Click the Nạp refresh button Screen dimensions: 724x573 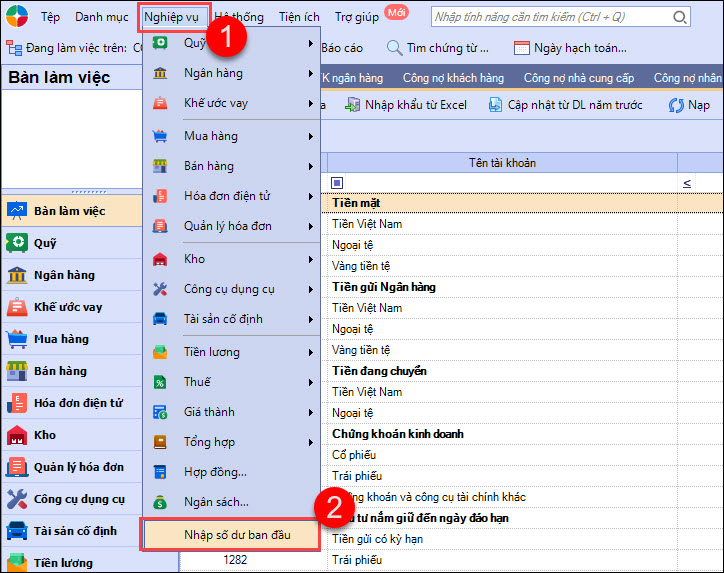(x=688, y=105)
